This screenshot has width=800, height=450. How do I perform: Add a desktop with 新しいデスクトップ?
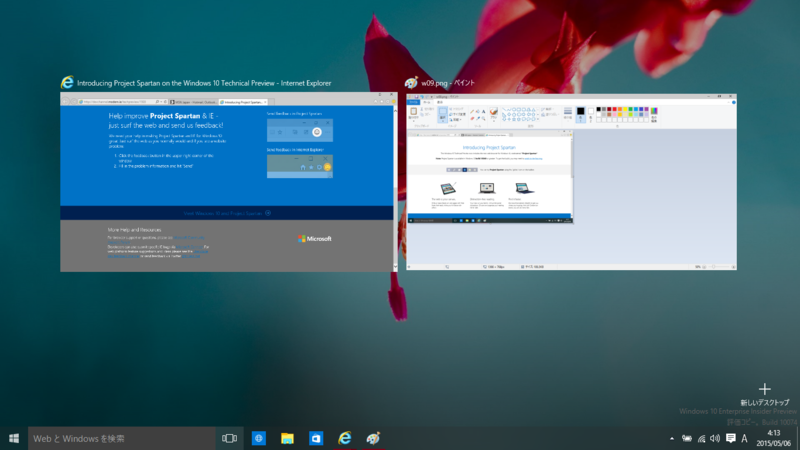(764, 394)
